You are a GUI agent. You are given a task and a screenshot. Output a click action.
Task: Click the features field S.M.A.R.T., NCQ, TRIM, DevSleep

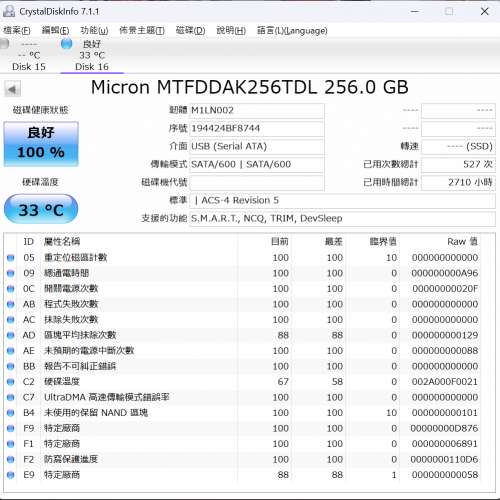click(342, 218)
